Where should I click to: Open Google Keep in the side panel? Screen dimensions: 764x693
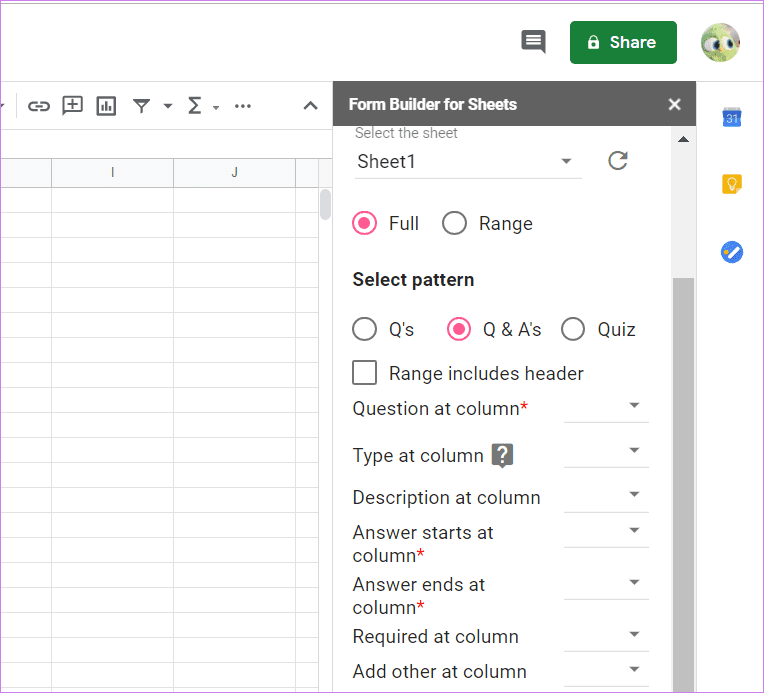point(731,184)
